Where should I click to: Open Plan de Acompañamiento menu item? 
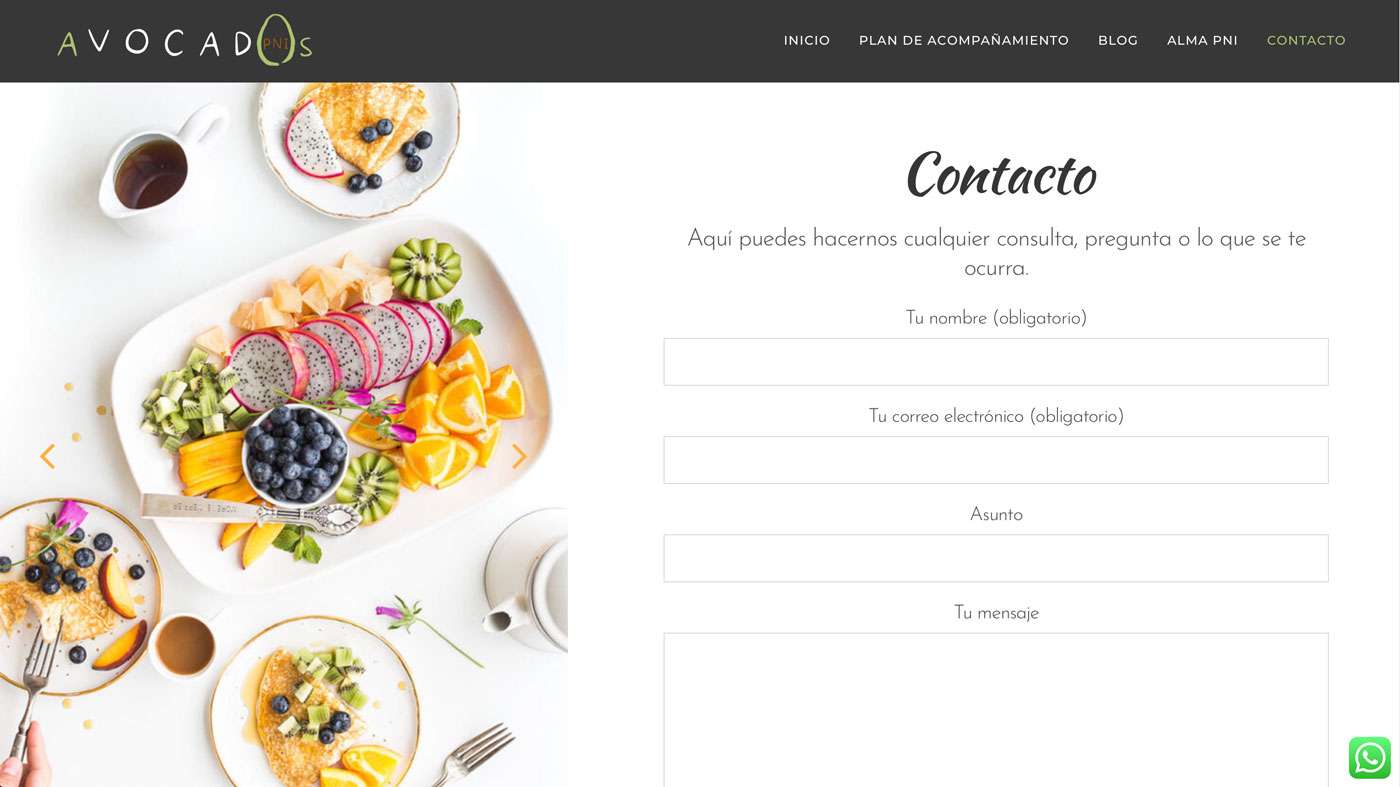(x=964, y=41)
